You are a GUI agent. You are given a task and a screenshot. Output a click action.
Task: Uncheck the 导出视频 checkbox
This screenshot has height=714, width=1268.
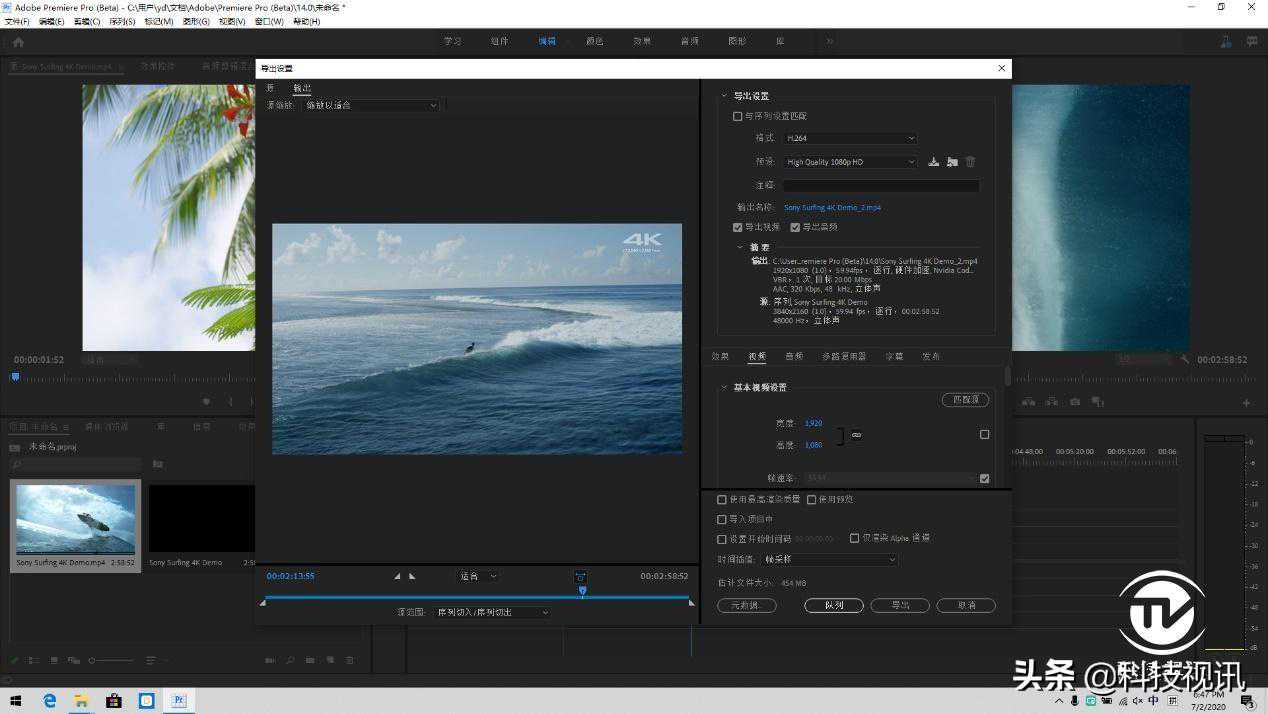738,227
